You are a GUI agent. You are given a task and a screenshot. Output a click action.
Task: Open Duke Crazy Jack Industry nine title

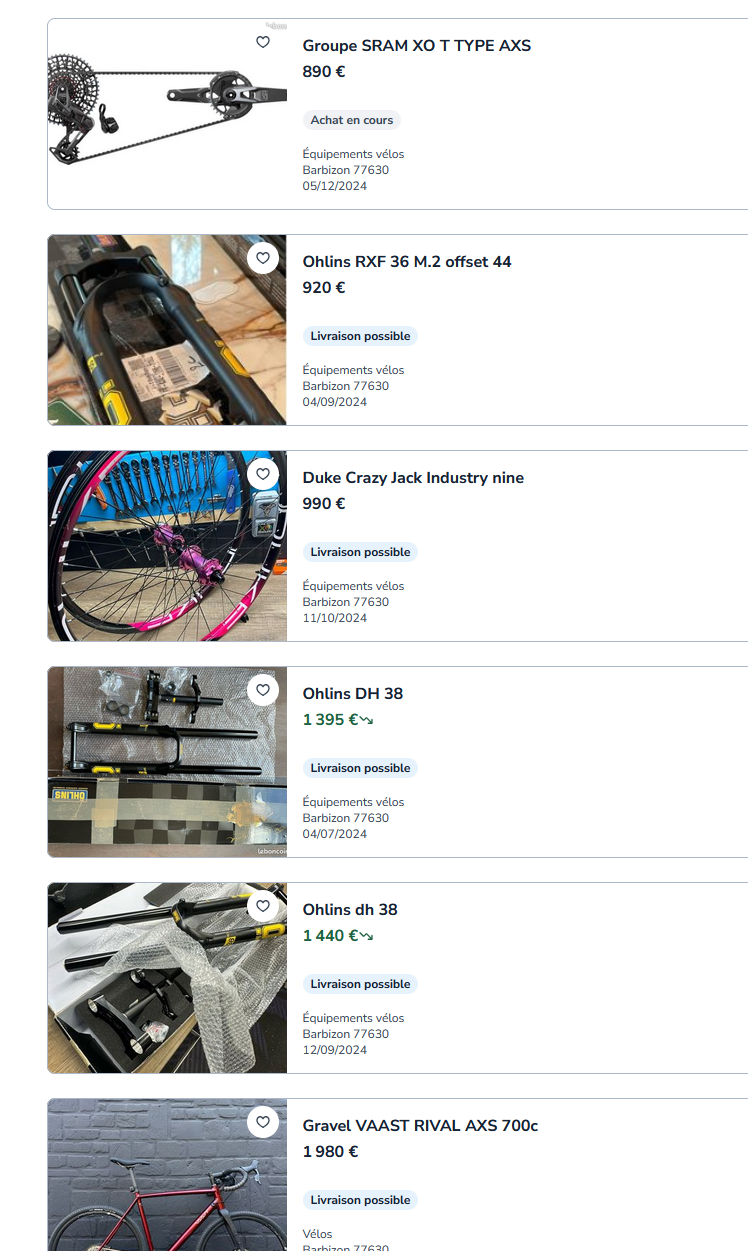coord(413,478)
